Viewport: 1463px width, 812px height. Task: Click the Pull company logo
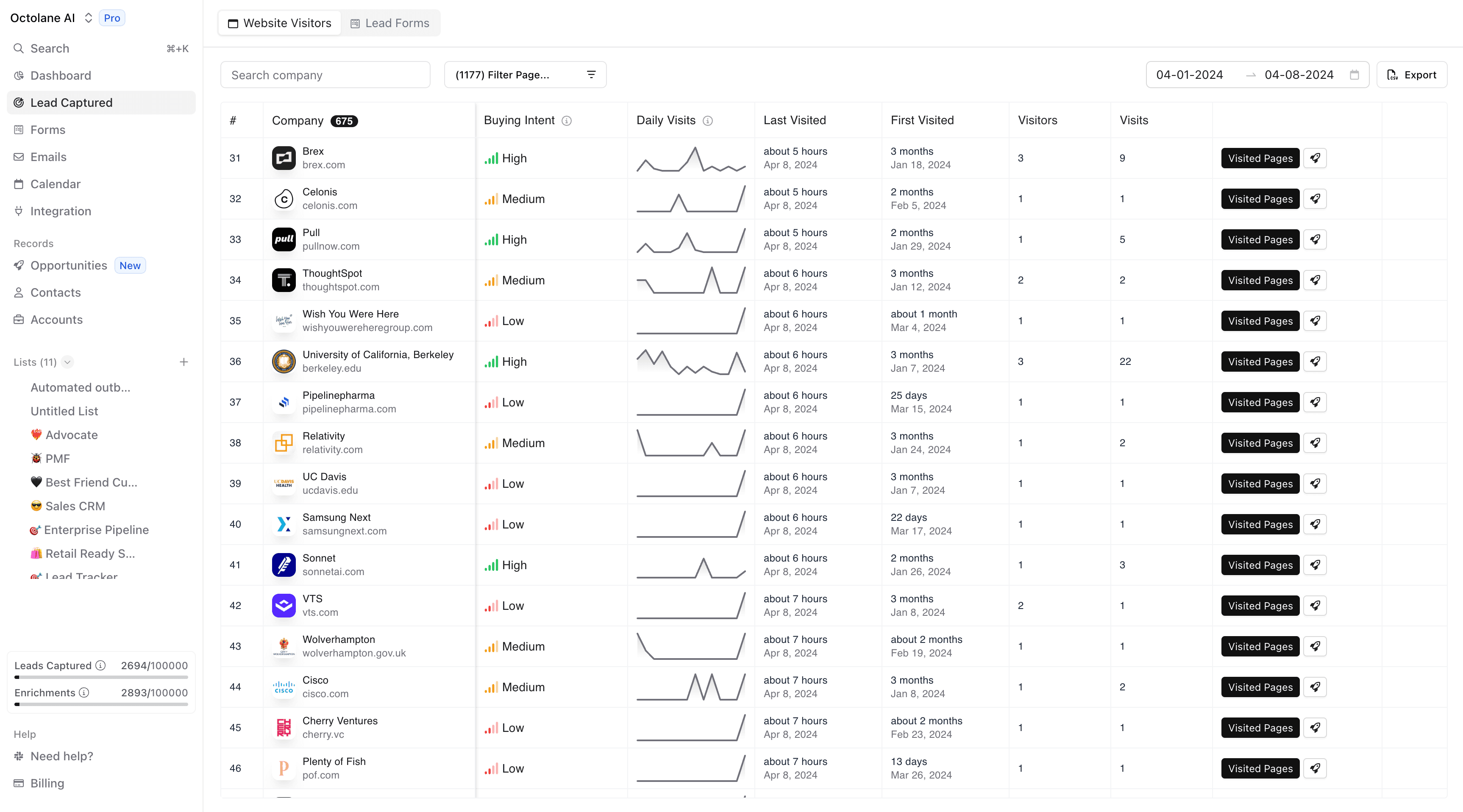coord(284,239)
